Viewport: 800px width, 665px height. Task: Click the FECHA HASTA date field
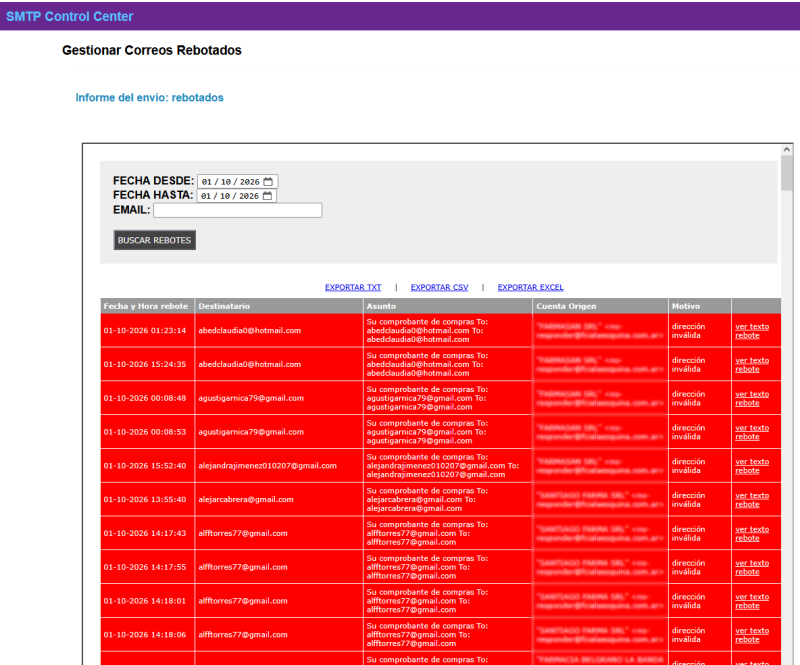237,196
